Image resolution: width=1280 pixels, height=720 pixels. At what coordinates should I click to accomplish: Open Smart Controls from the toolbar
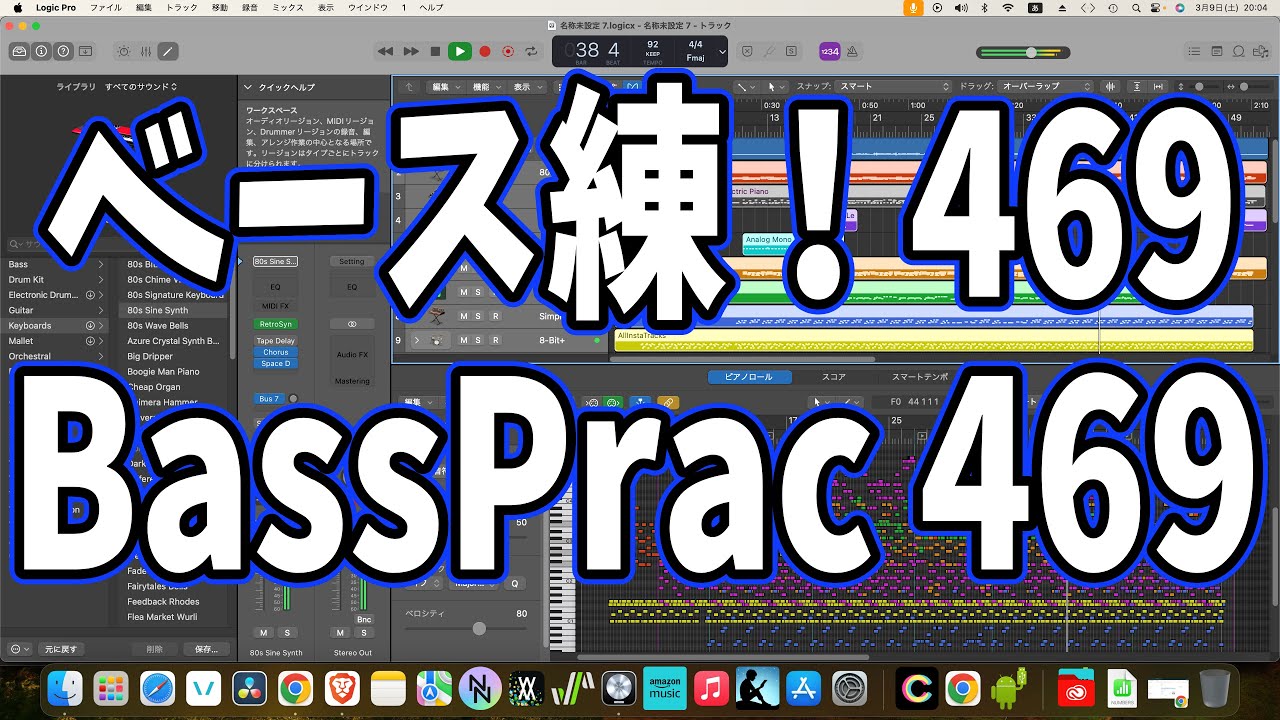(124, 51)
